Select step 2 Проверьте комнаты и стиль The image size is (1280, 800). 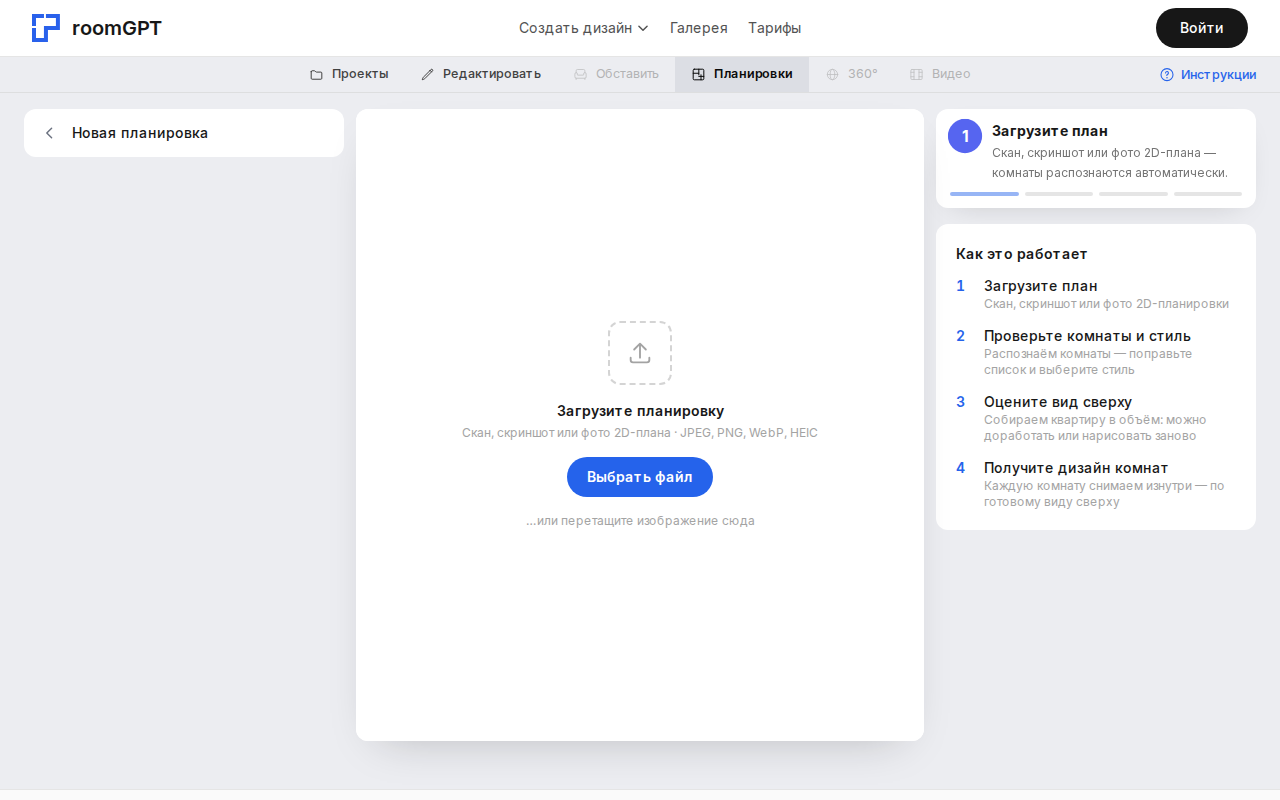pyautogui.click(x=1087, y=336)
